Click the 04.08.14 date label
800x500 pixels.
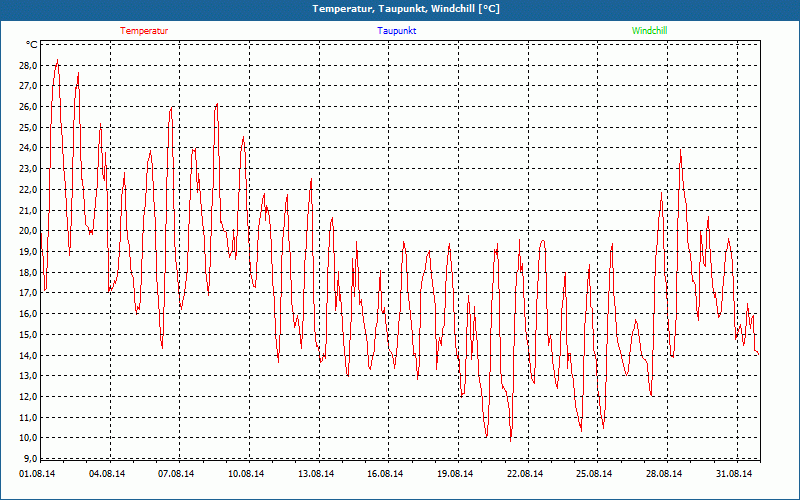click(107, 474)
